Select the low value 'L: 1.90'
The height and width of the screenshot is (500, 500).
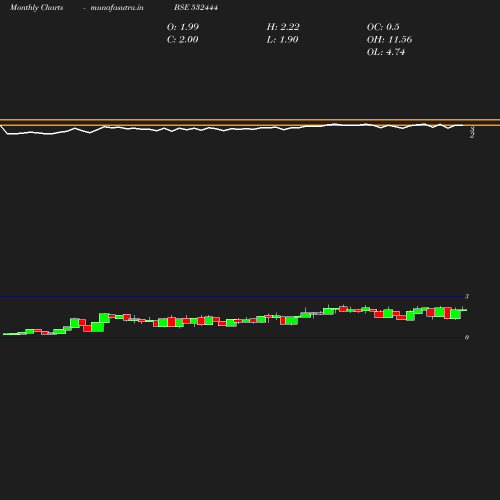(x=282, y=39)
